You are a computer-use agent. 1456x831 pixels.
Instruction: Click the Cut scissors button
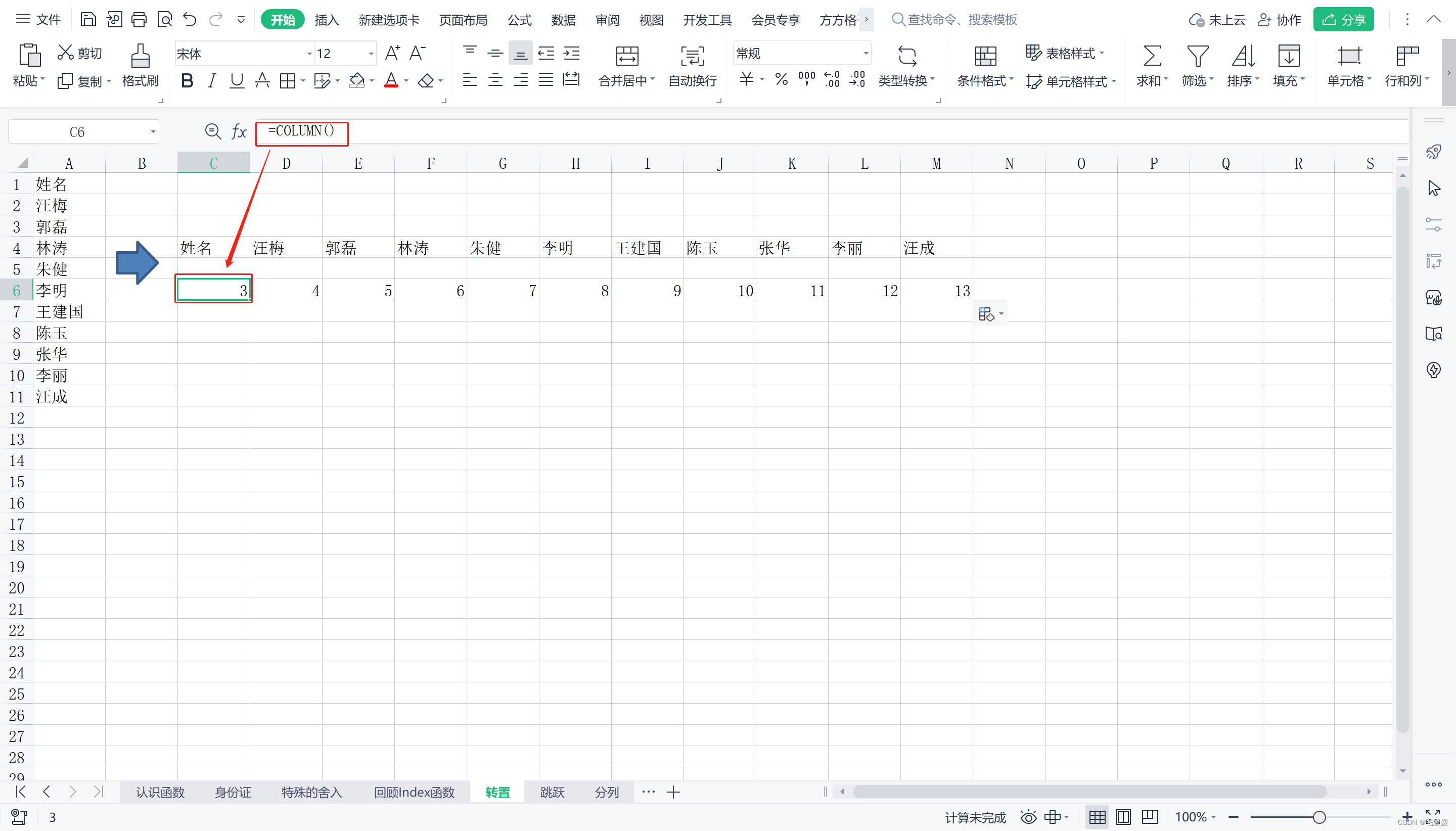79,53
